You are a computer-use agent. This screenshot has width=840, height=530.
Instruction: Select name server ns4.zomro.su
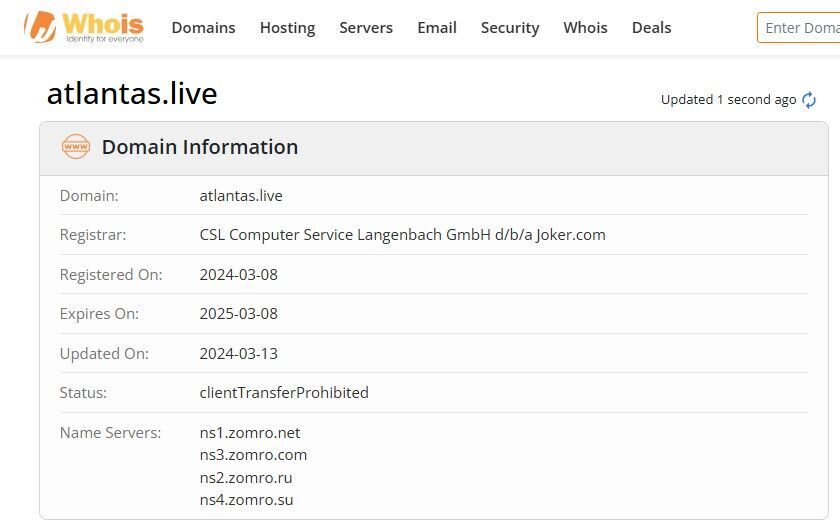[x=246, y=500]
